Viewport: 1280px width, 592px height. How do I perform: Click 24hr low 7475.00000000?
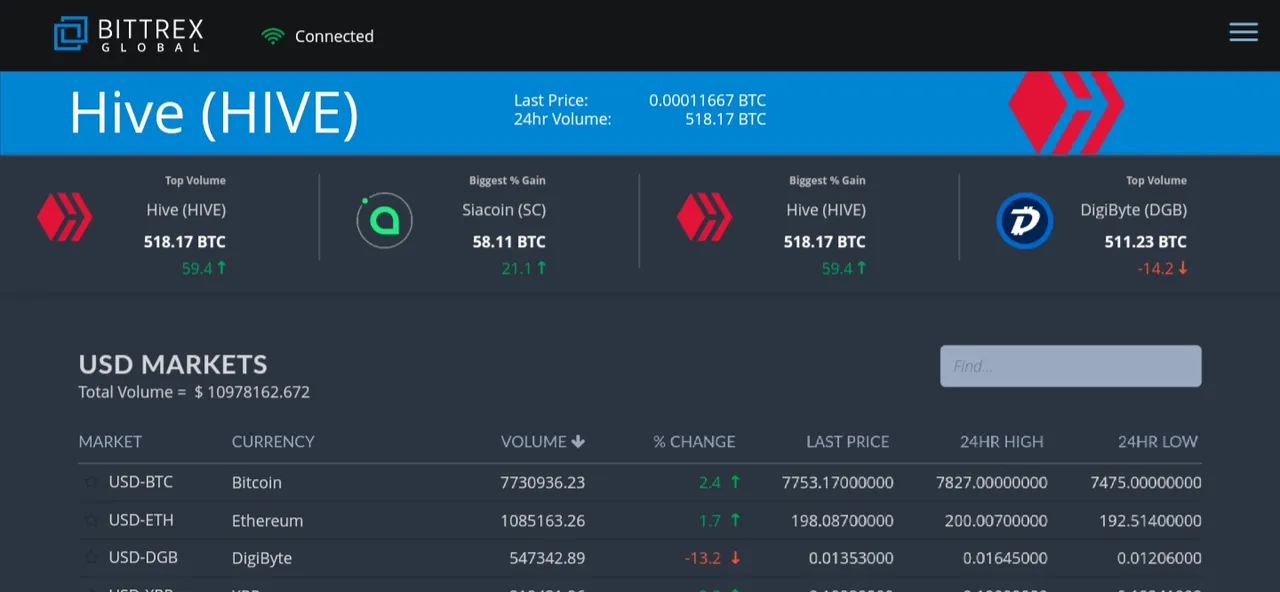click(1146, 482)
